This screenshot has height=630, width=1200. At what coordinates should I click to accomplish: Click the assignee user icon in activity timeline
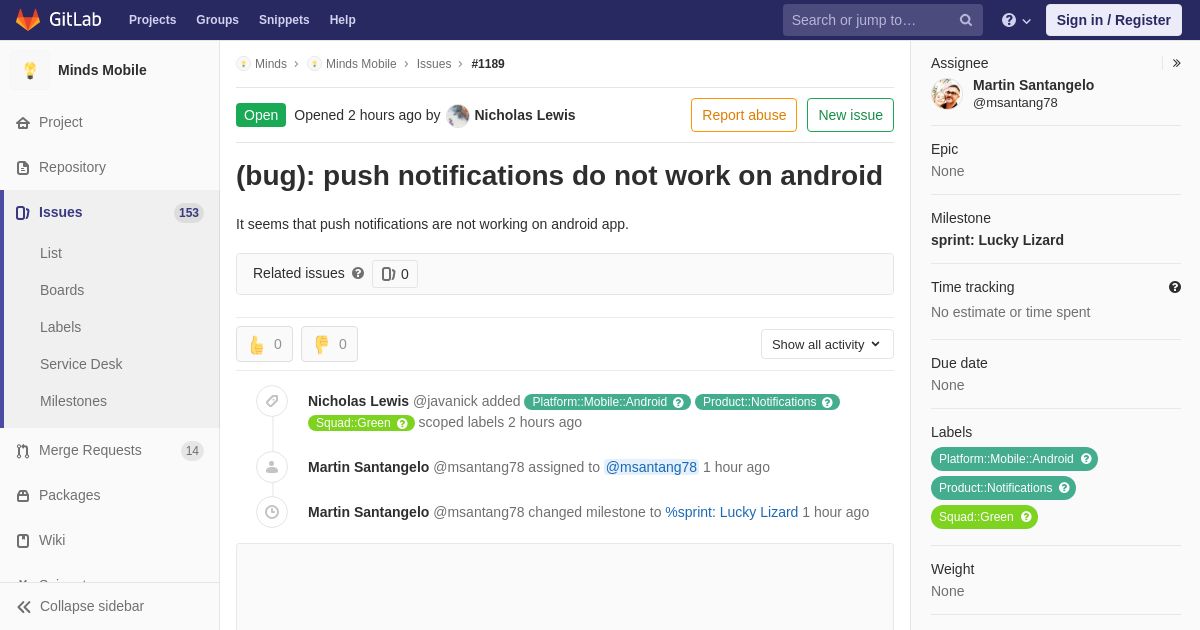click(272, 467)
